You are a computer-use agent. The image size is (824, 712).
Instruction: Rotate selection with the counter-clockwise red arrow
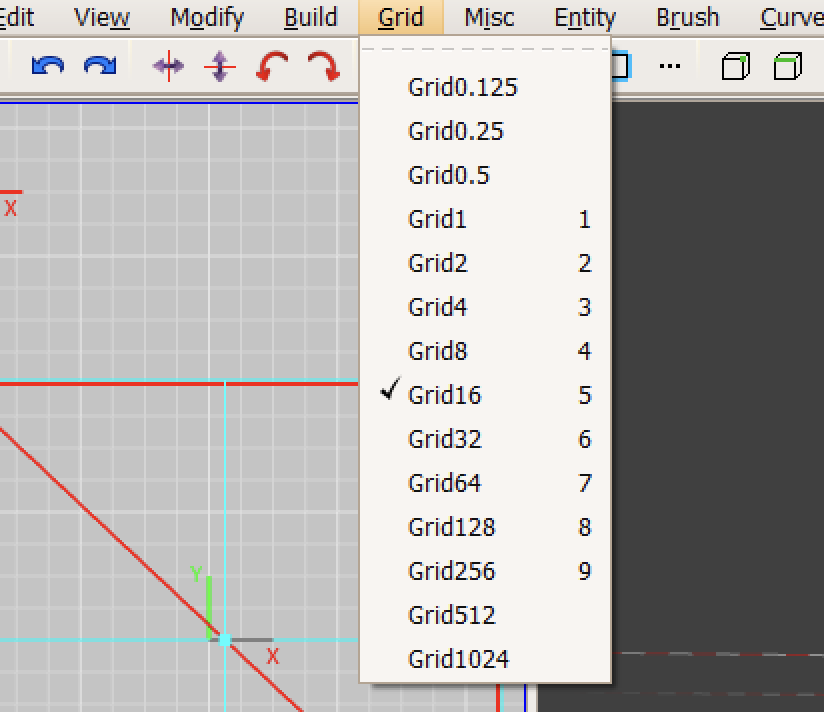(272, 66)
